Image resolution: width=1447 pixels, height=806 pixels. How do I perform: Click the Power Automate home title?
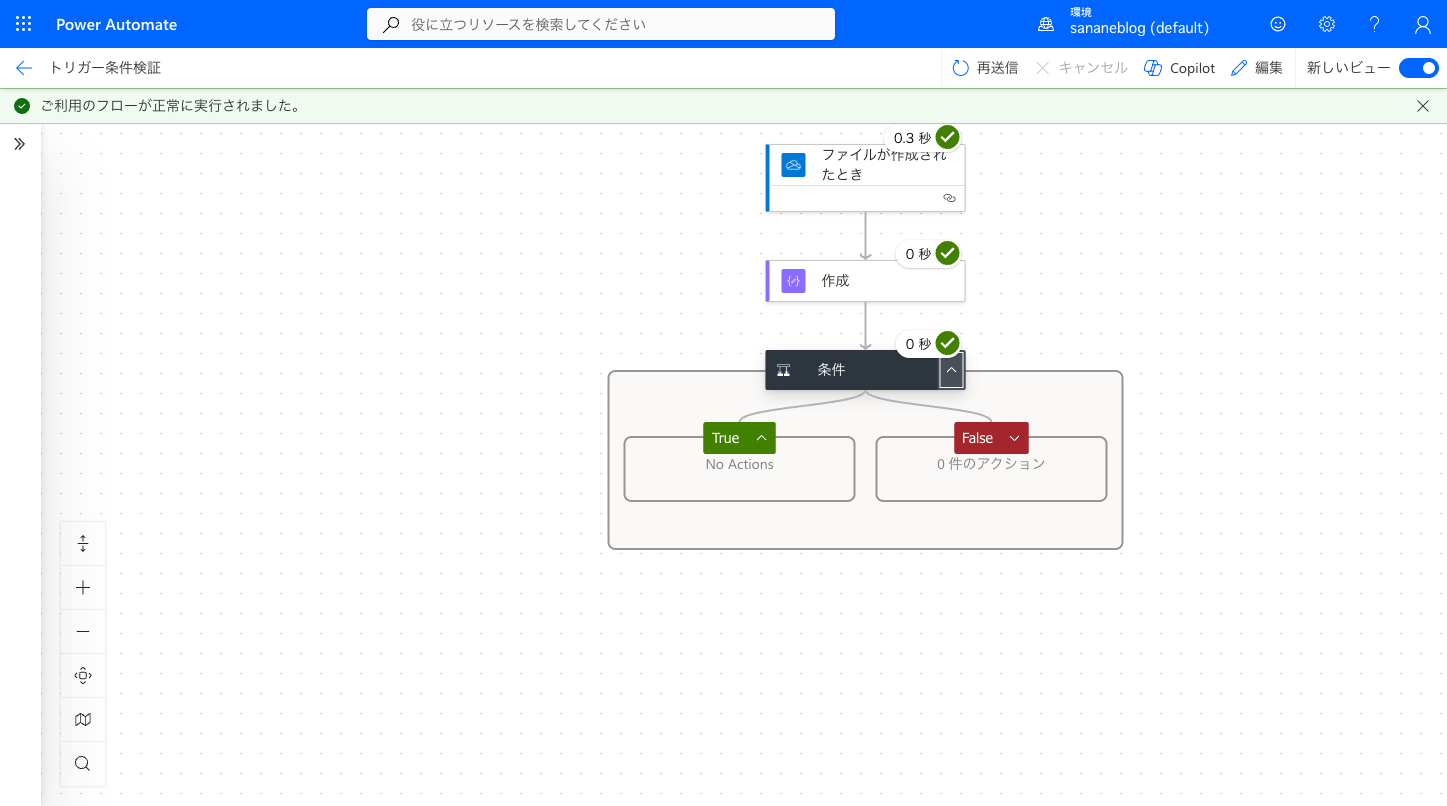tap(116, 24)
